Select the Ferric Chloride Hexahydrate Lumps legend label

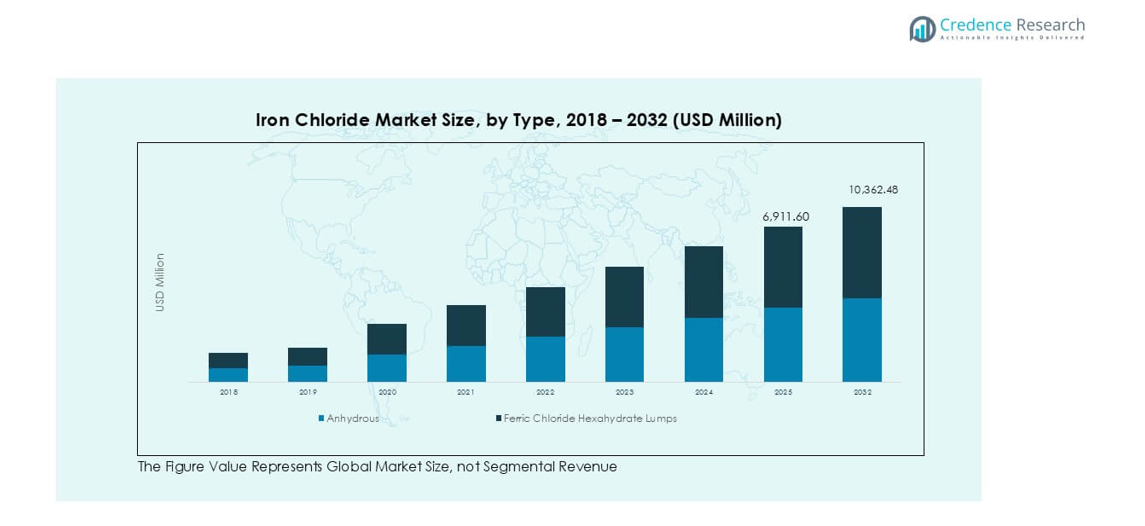tap(590, 419)
